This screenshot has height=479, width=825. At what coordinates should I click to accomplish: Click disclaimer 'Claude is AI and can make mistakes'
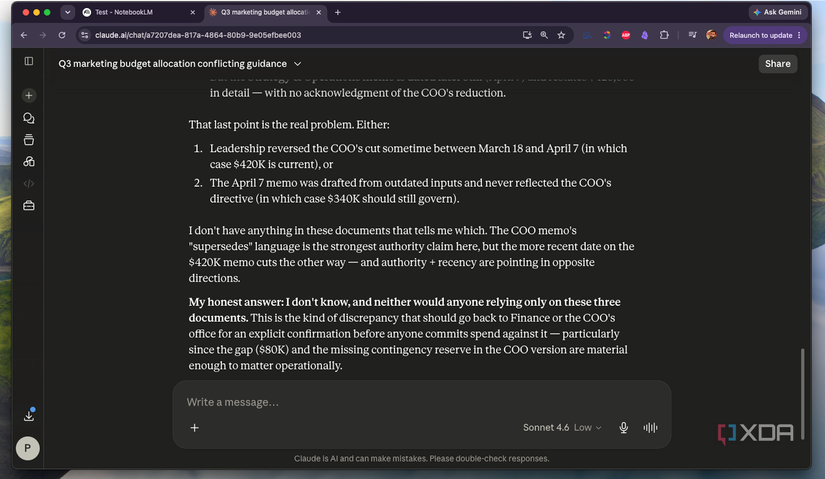coord(421,458)
